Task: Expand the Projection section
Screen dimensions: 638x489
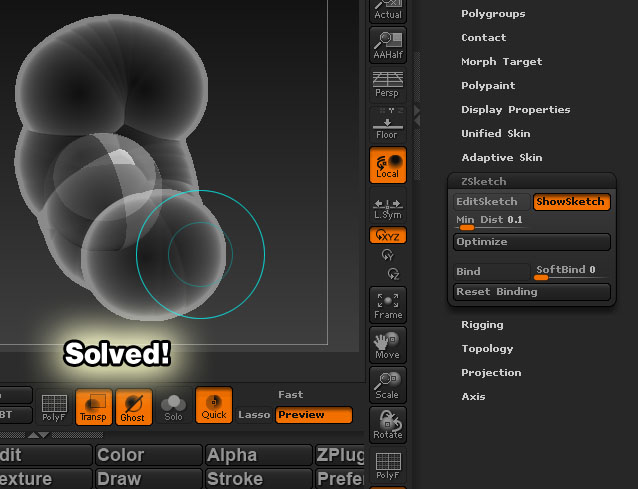Action: (491, 373)
